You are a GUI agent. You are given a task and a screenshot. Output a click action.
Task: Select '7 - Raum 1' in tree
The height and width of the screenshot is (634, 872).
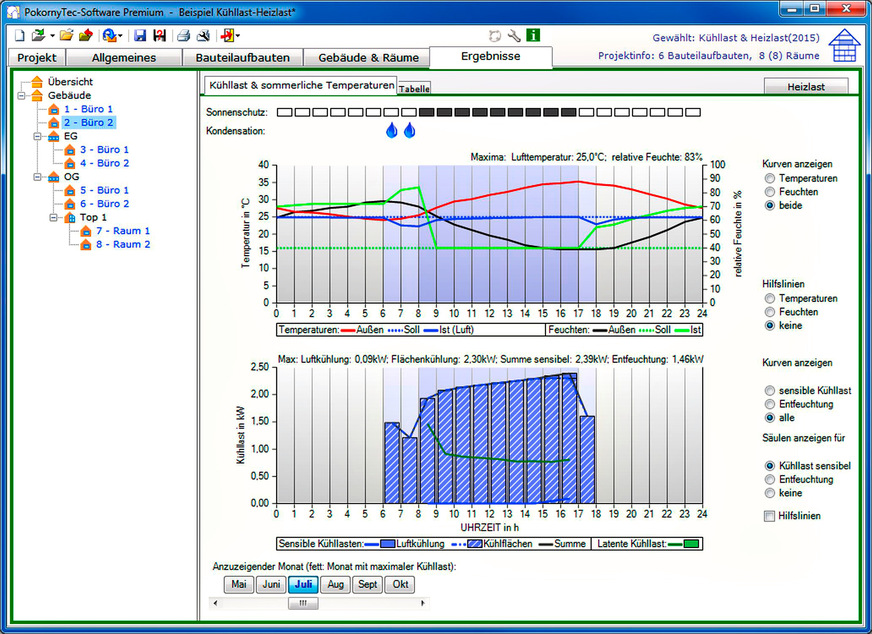[x=122, y=231]
